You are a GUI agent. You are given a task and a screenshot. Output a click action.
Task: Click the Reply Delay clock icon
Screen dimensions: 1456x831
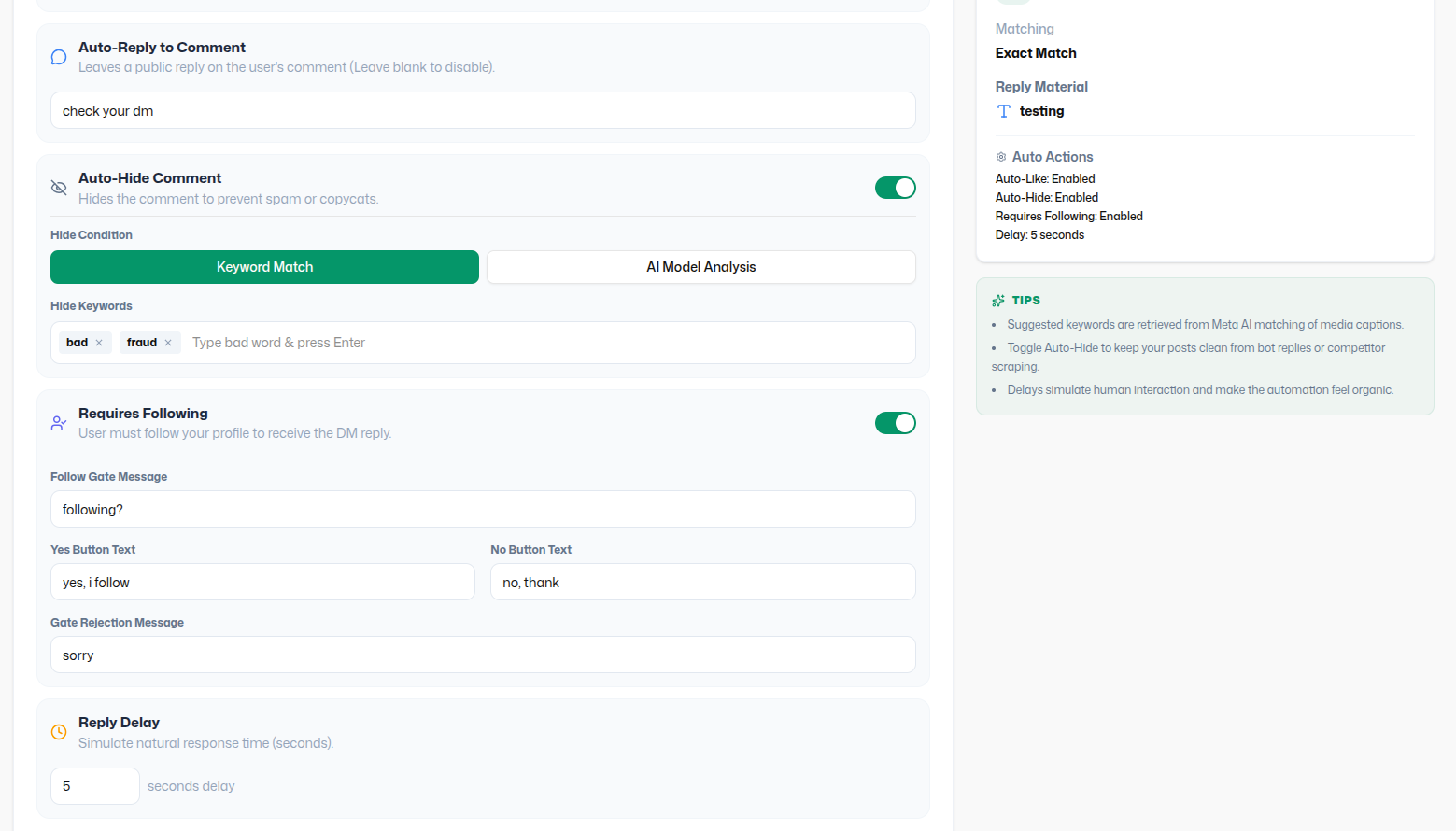tap(59, 732)
